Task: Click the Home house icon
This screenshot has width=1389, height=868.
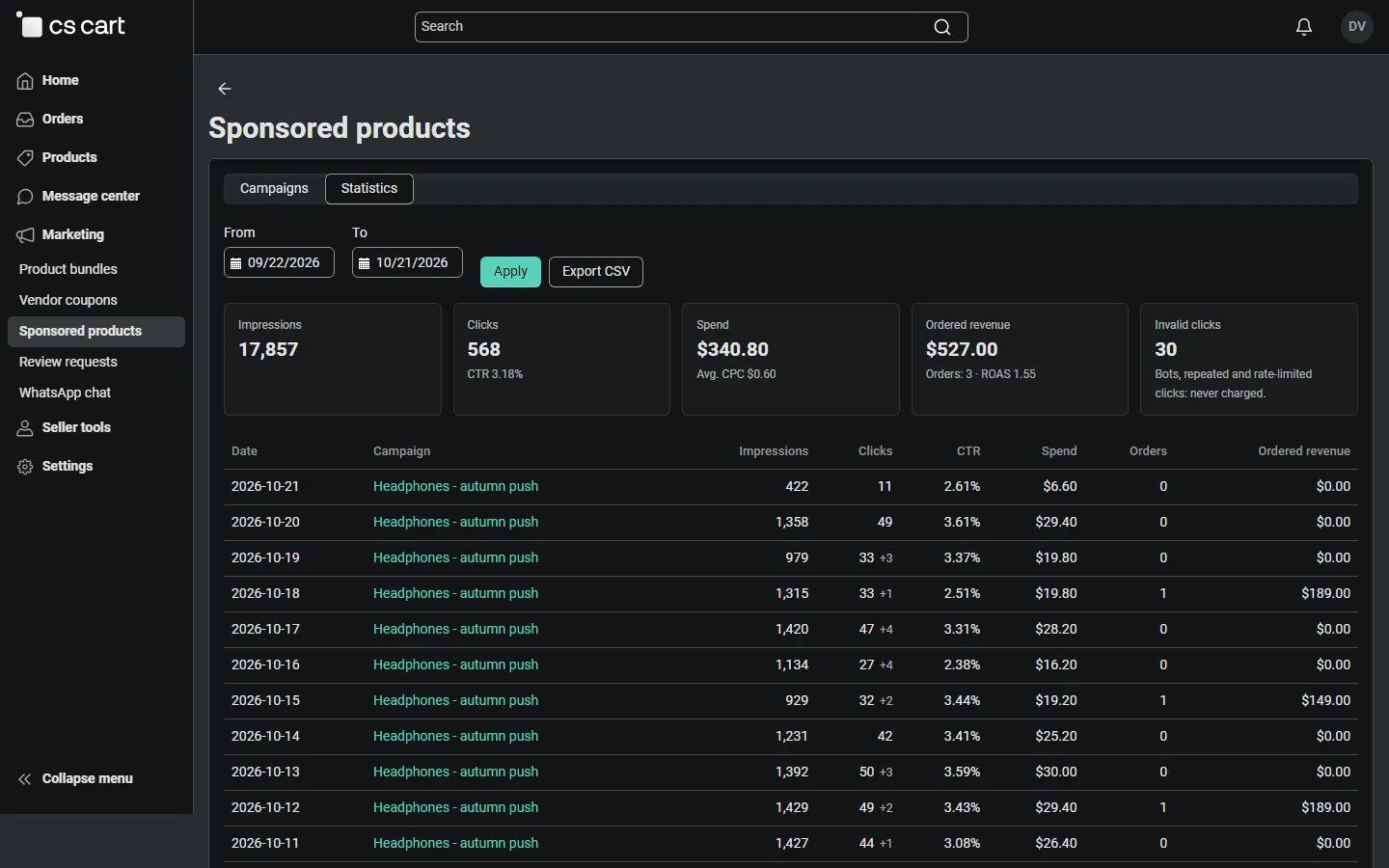Action: click(x=25, y=81)
